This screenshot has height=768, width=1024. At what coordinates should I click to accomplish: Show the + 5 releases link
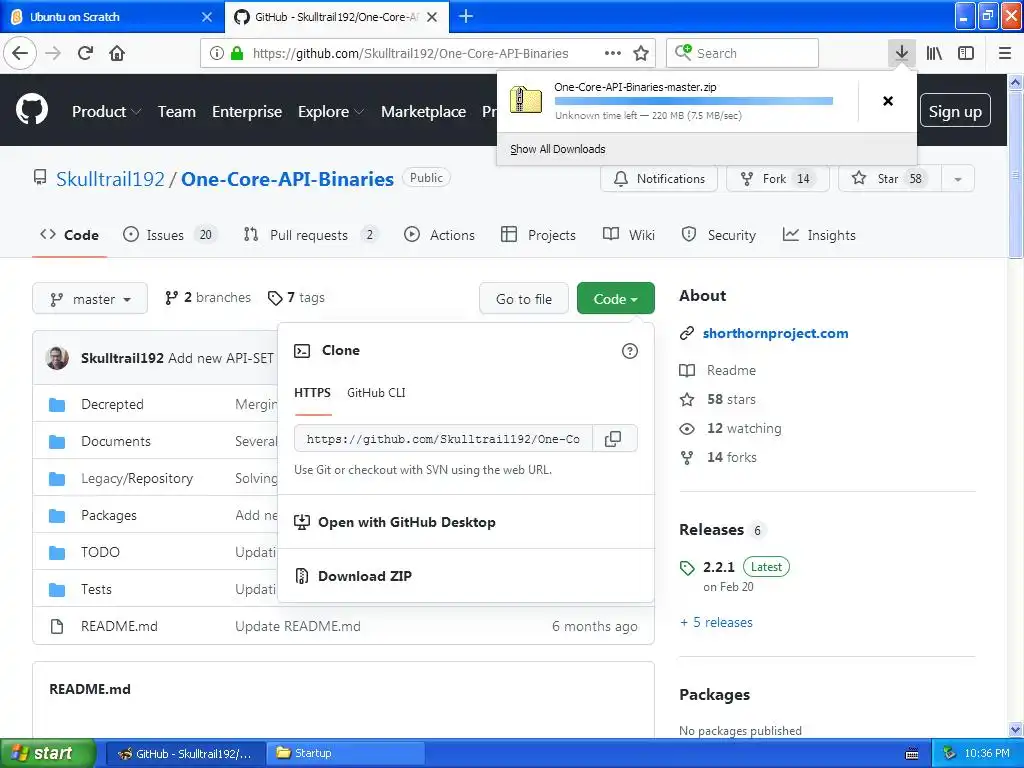(716, 622)
